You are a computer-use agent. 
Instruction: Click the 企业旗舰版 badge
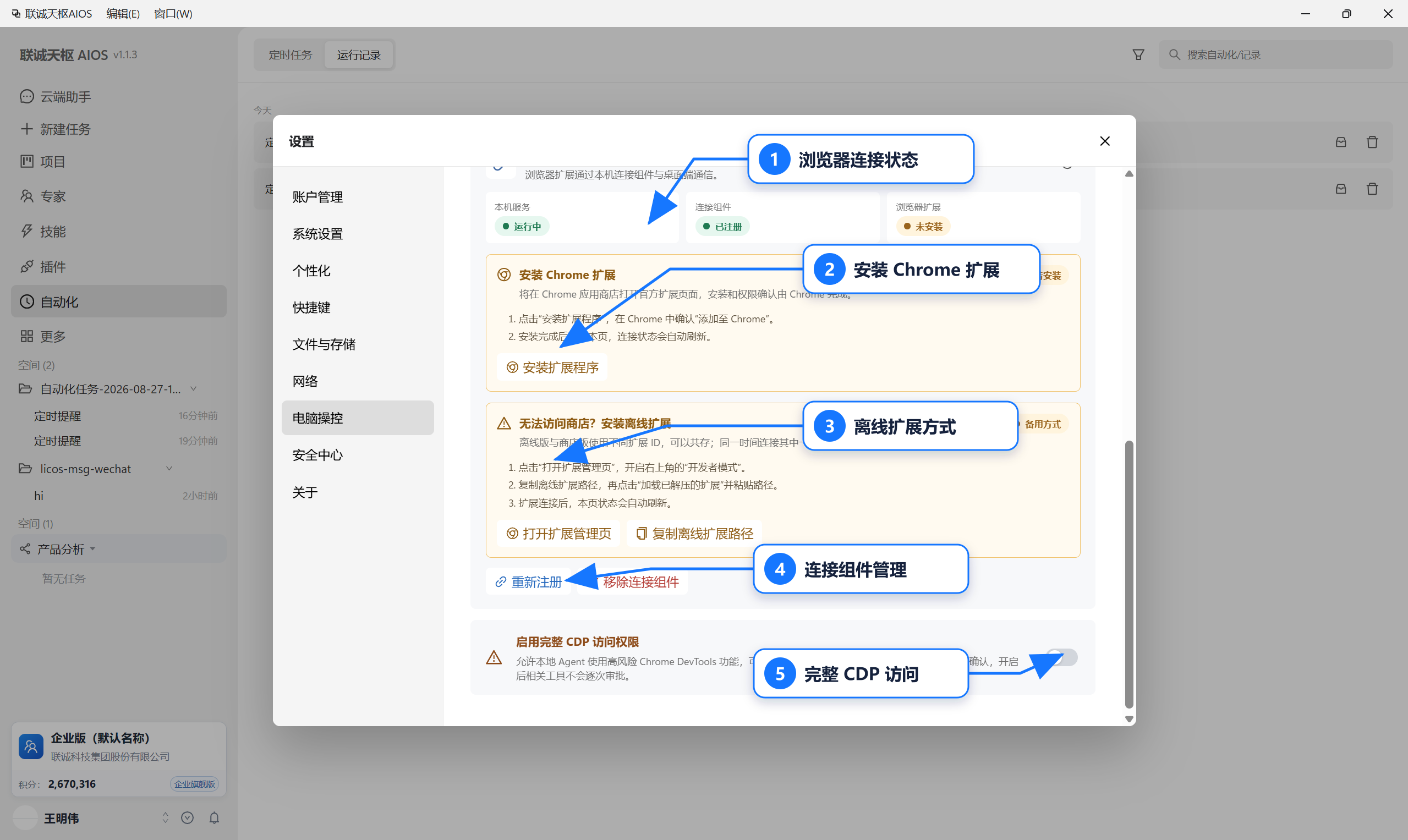(194, 784)
